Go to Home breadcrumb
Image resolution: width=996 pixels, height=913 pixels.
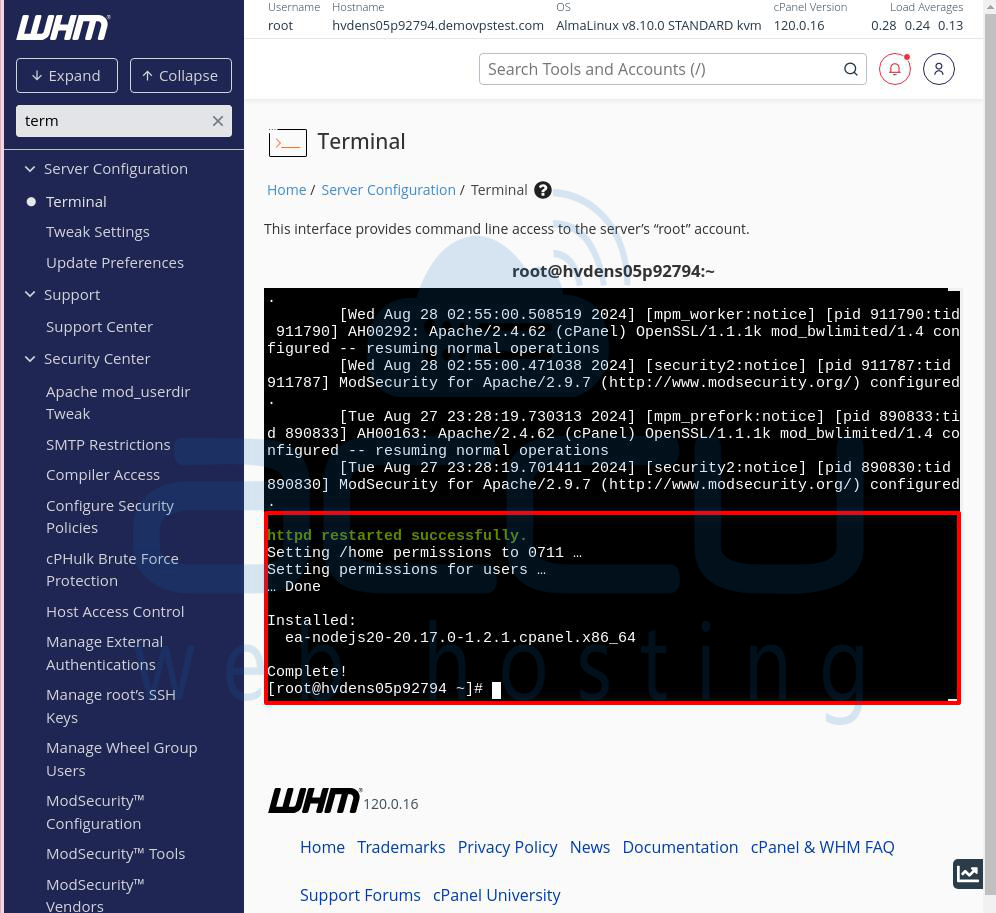[286, 190]
